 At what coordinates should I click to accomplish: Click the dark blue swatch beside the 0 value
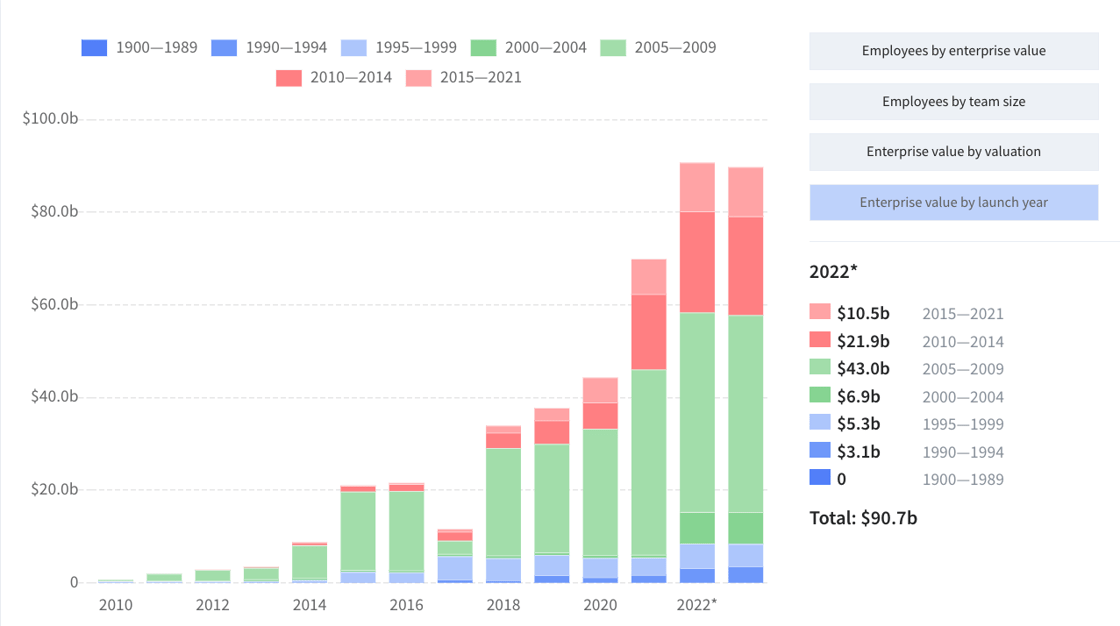820,477
